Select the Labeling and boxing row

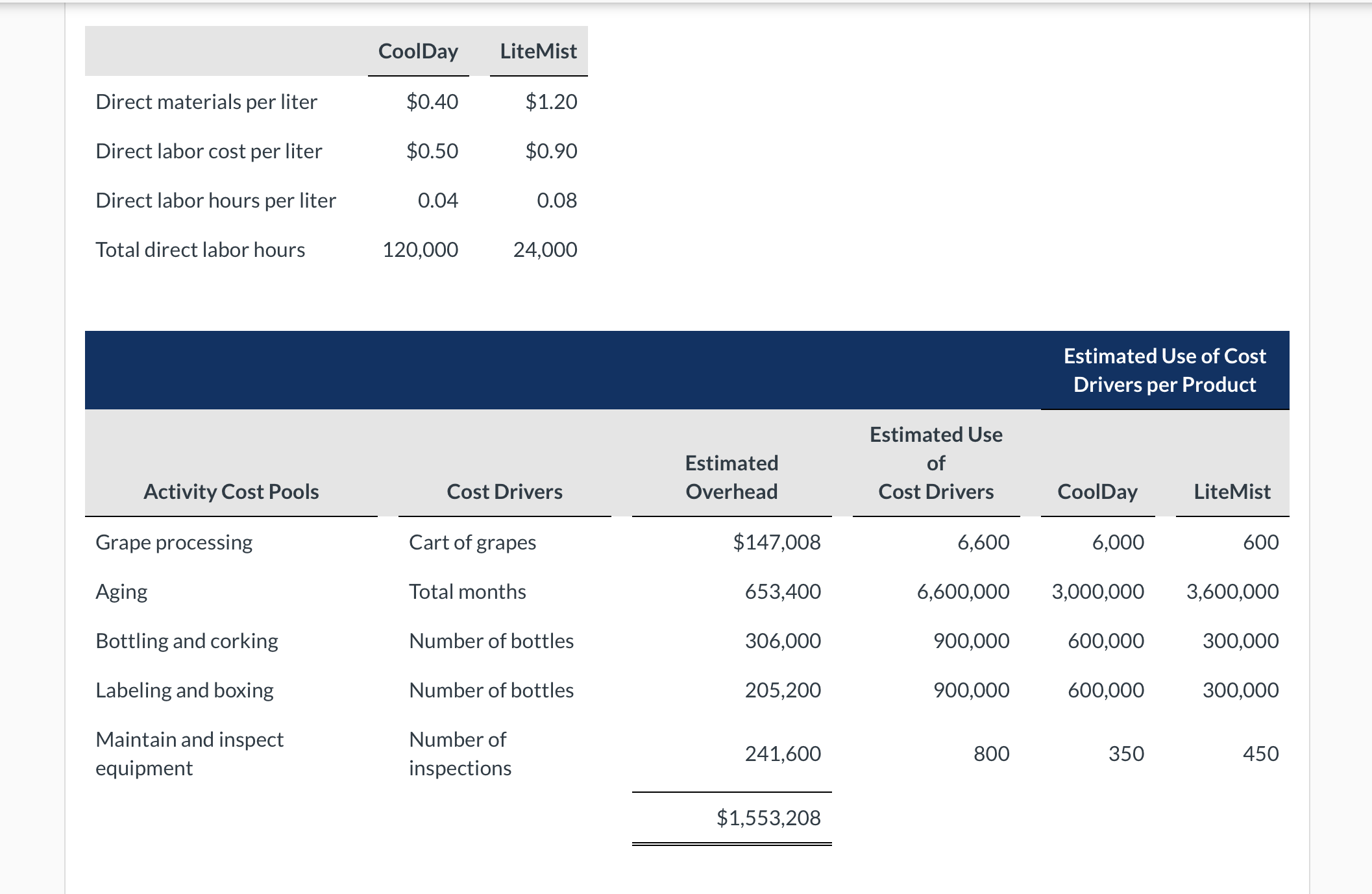(x=184, y=690)
